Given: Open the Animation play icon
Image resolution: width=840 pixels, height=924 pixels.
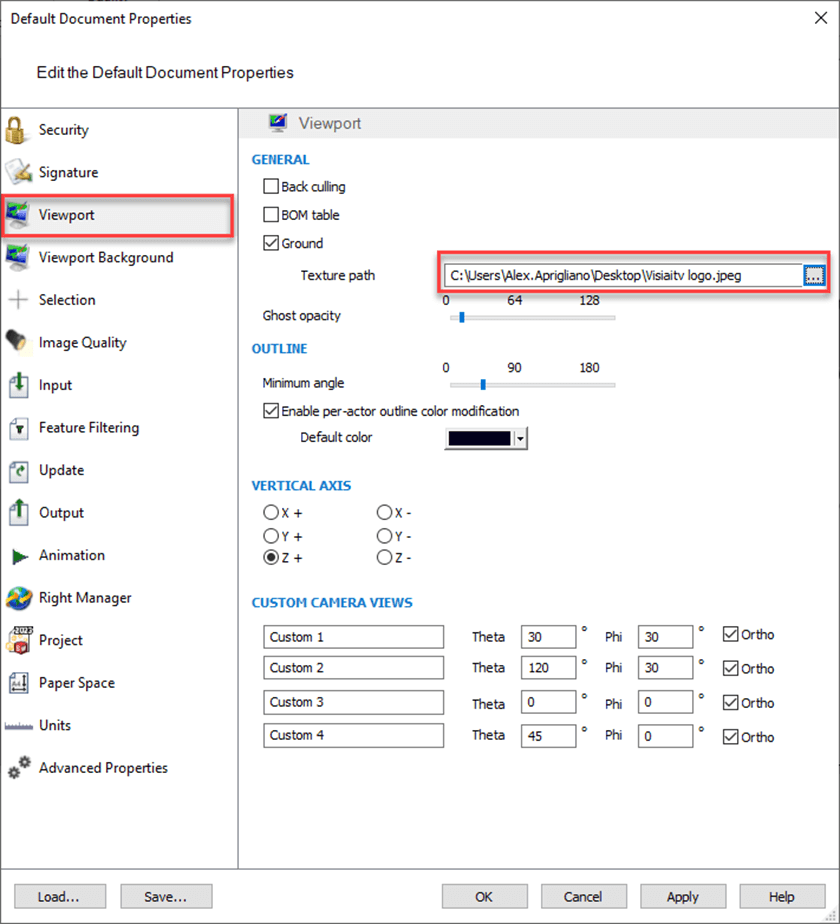Looking at the screenshot, I should click(17, 556).
